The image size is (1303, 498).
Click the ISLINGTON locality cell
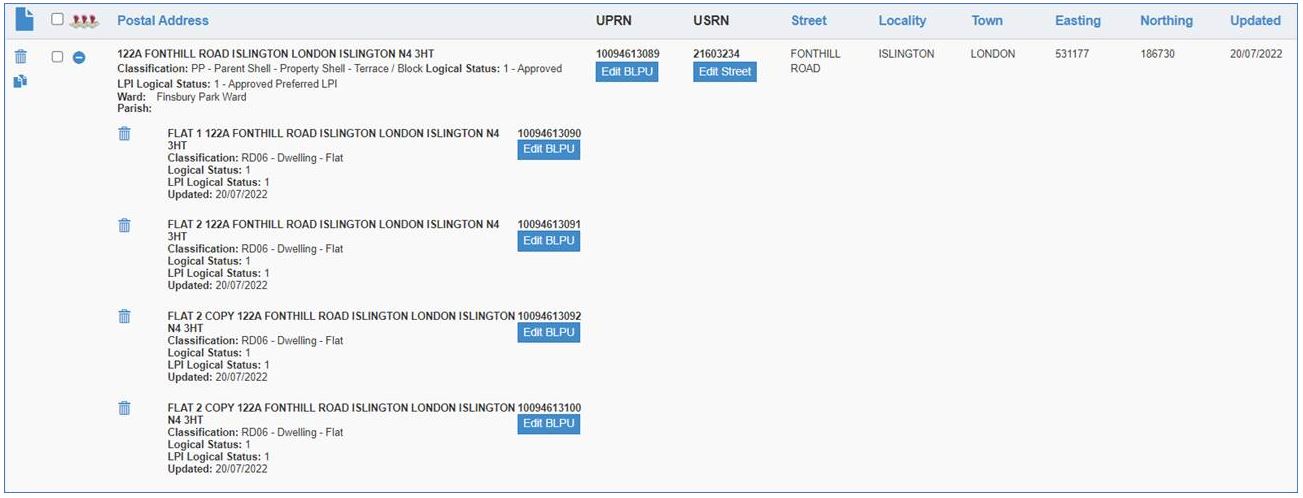(906, 54)
